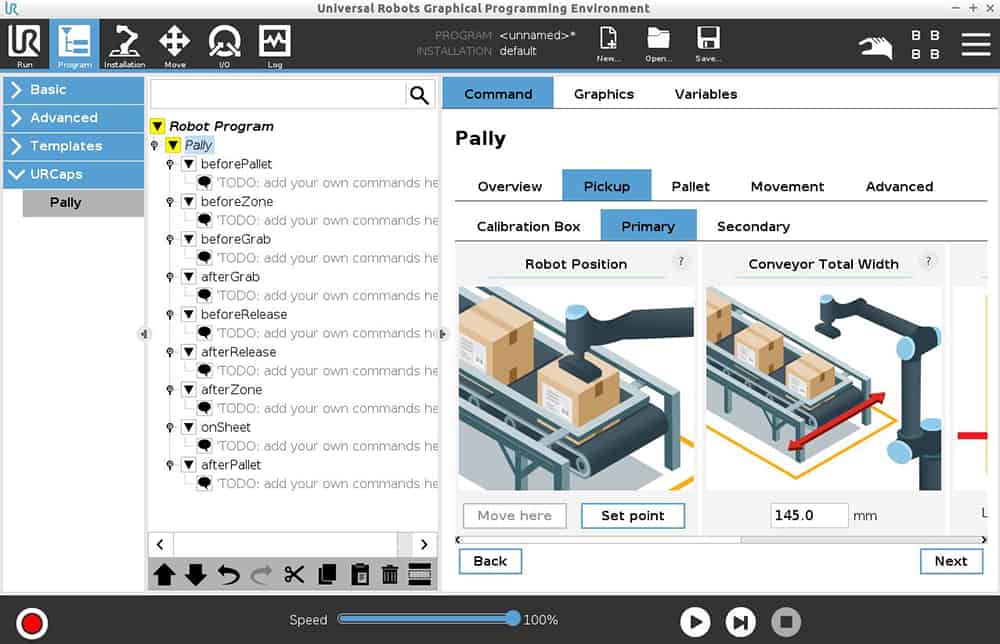Click the Step forward button
Screen dimensions: 1000x644
point(740,622)
